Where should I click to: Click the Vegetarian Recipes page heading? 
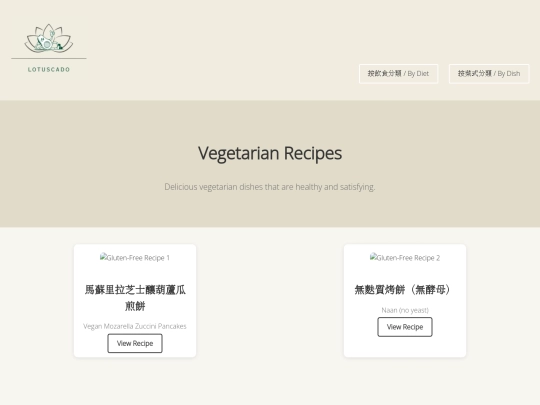(270, 153)
